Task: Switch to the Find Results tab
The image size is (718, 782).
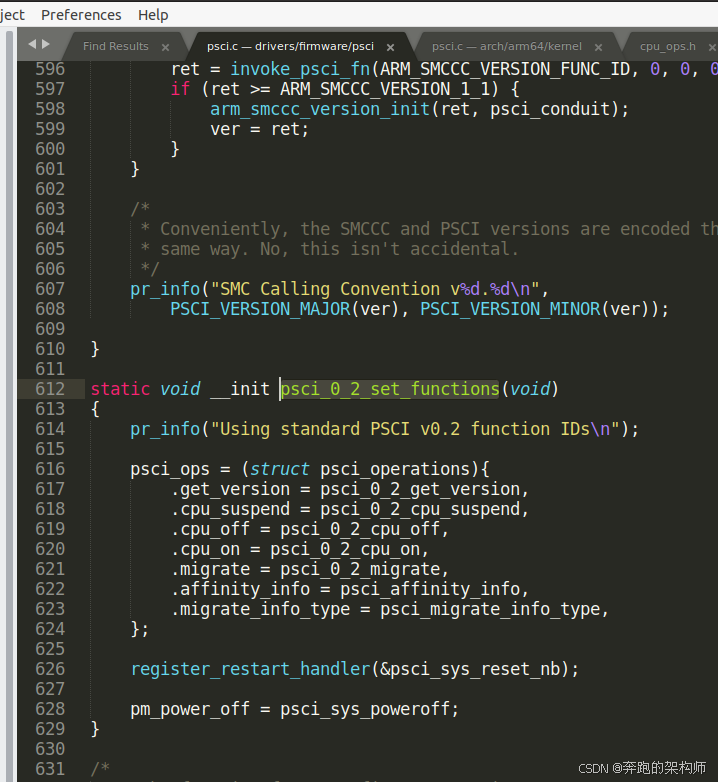Action: [116, 46]
